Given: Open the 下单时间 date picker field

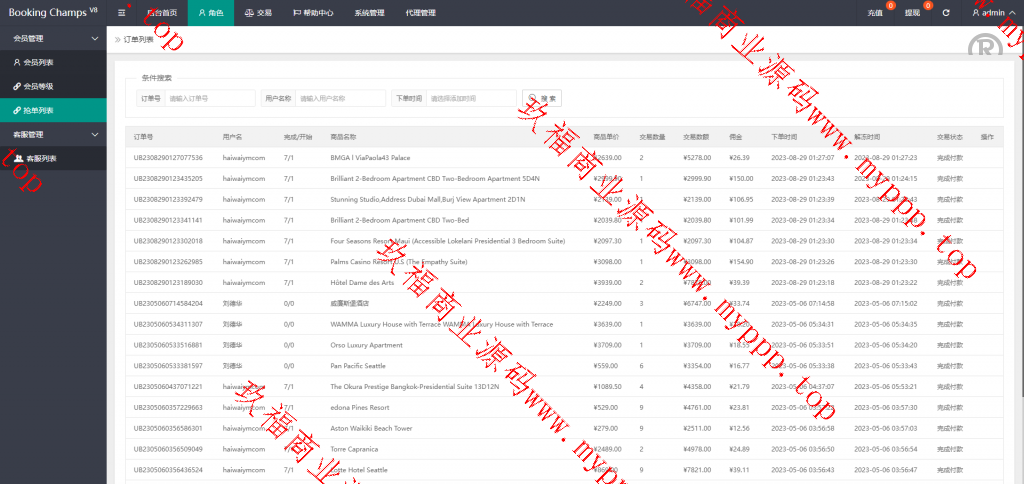Looking at the screenshot, I should point(470,98).
